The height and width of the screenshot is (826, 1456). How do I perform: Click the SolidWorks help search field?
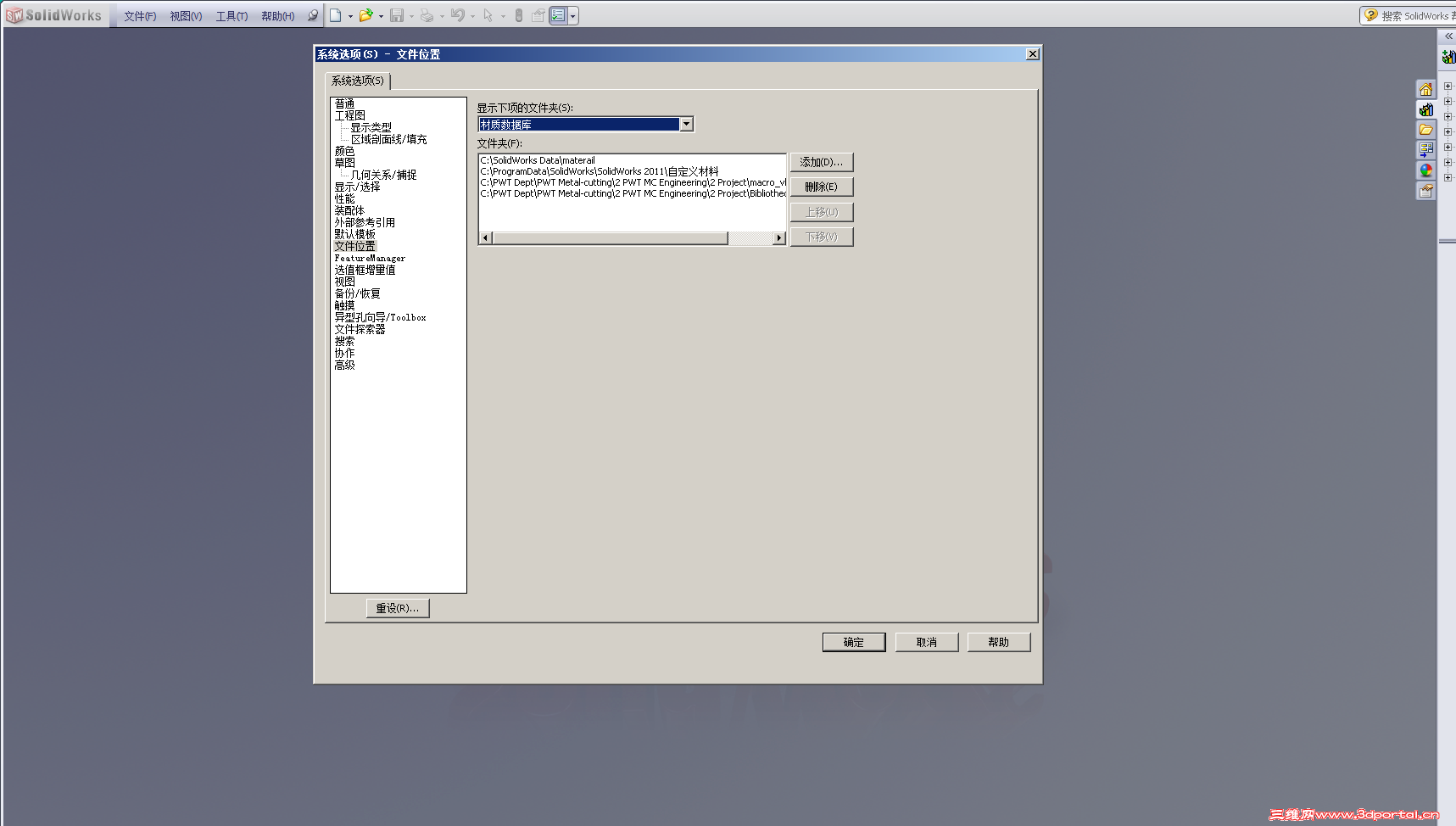coord(1418,16)
